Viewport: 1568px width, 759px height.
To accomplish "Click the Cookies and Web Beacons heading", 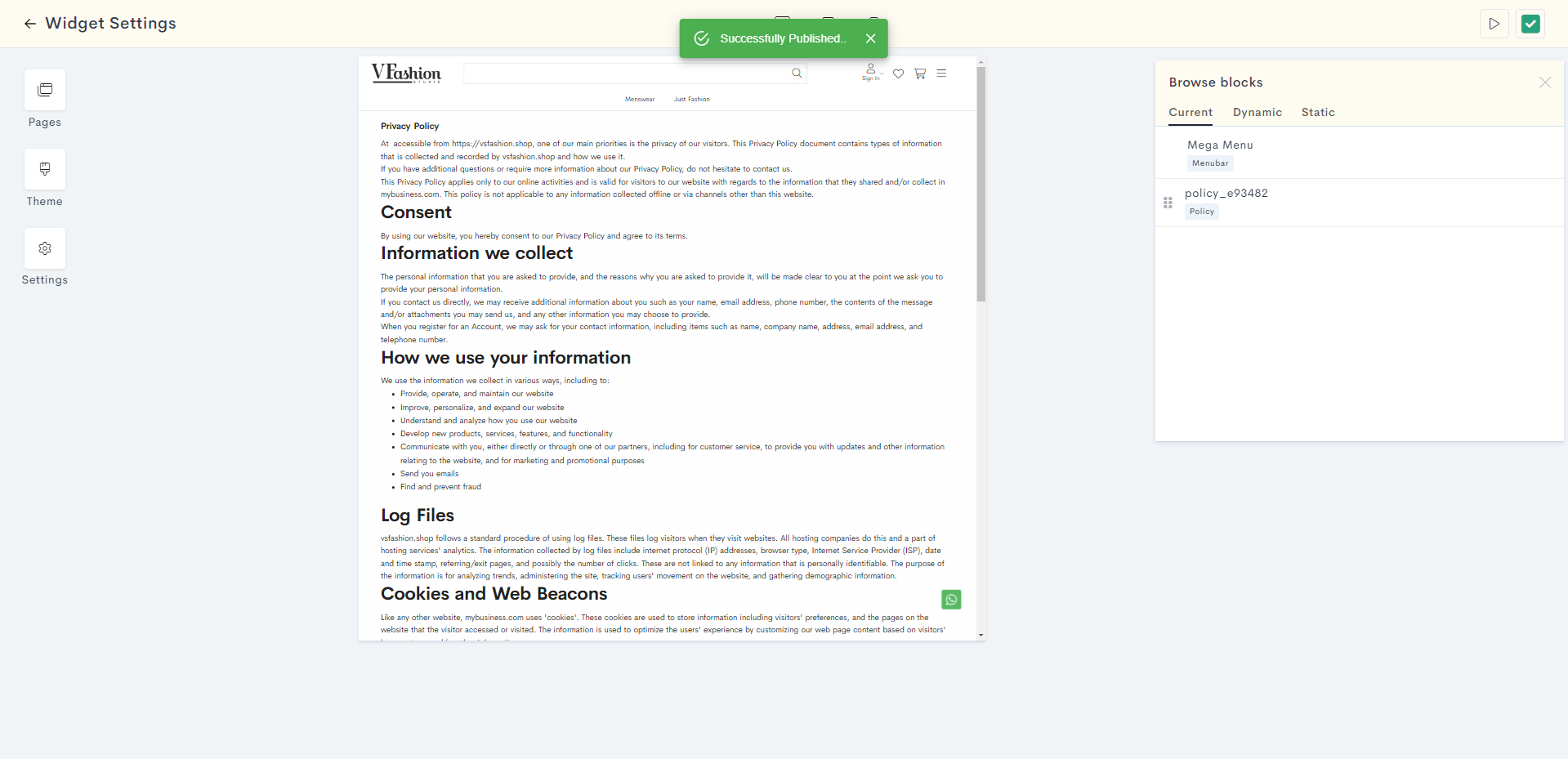I will (494, 594).
